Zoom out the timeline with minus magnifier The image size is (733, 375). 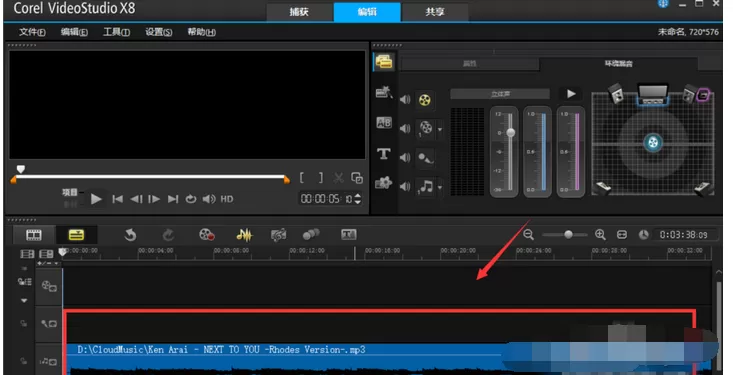click(x=528, y=235)
